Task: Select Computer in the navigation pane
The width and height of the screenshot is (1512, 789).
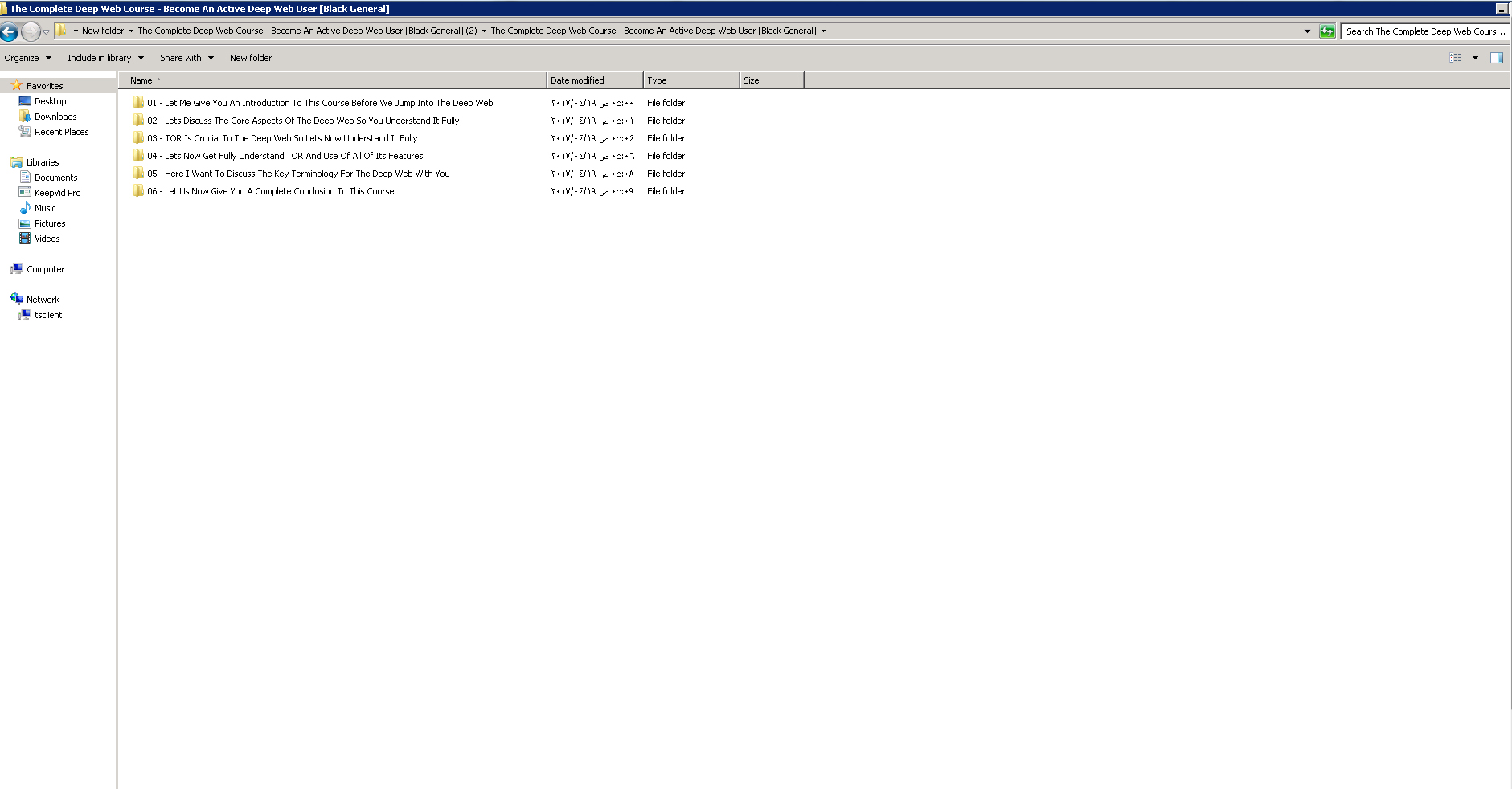Action: (x=45, y=269)
